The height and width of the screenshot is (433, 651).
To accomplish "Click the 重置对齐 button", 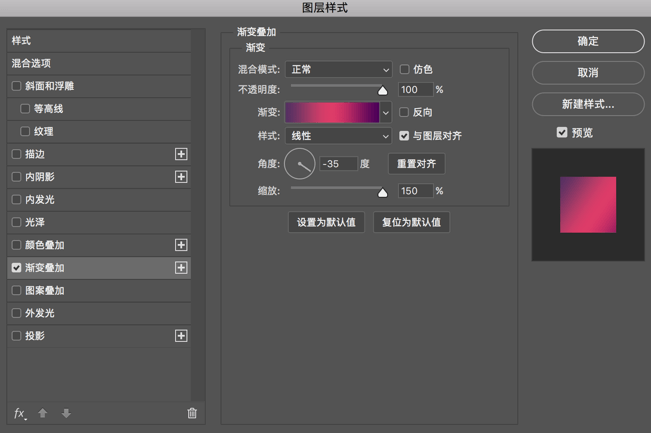I will [x=416, y=164].
